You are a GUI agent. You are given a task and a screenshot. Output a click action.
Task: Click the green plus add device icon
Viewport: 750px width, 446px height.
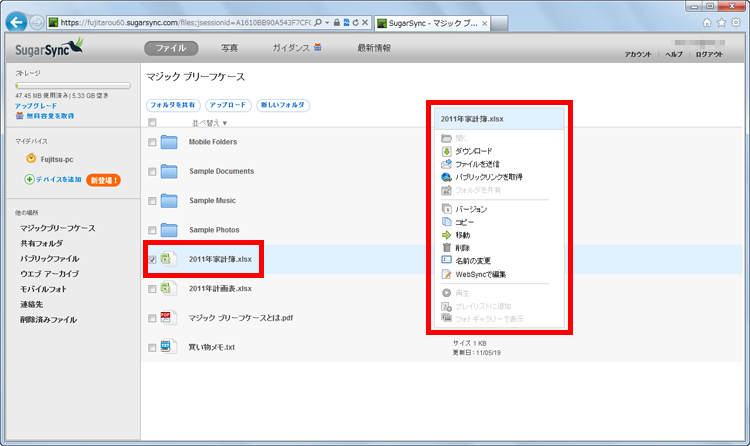[29, 179]
